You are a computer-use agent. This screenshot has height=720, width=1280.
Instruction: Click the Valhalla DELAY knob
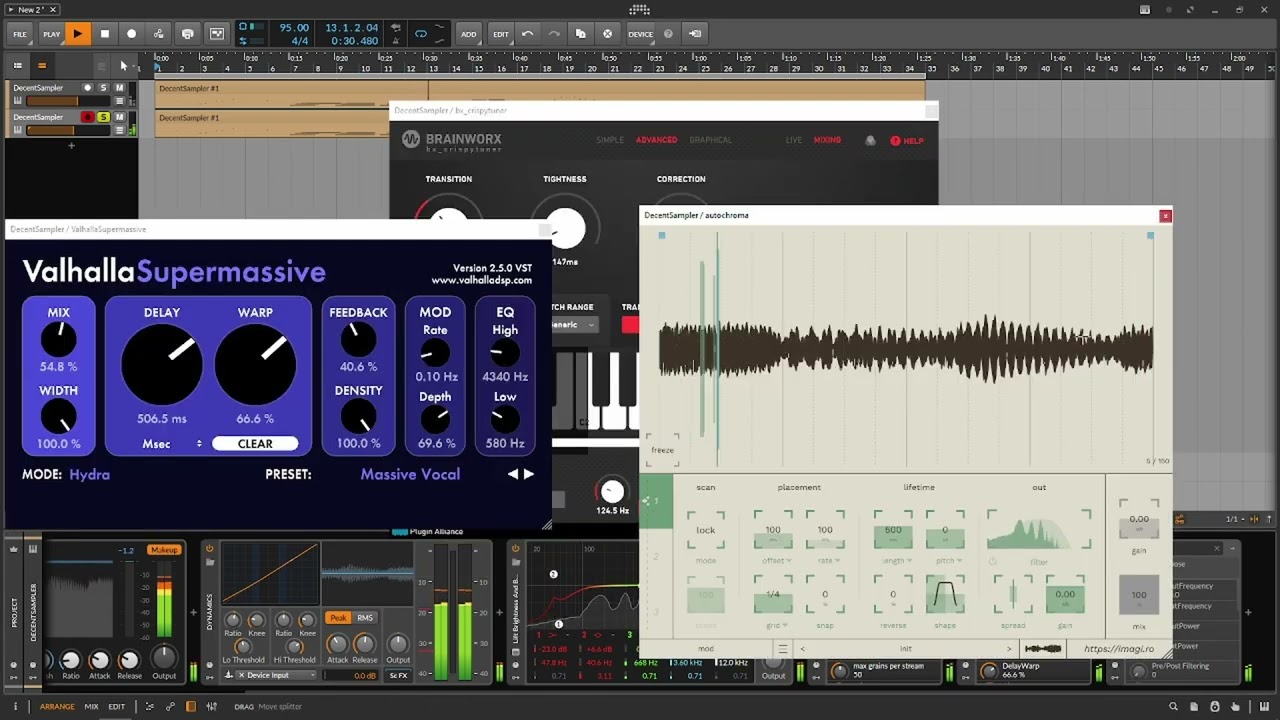point(162,364)
